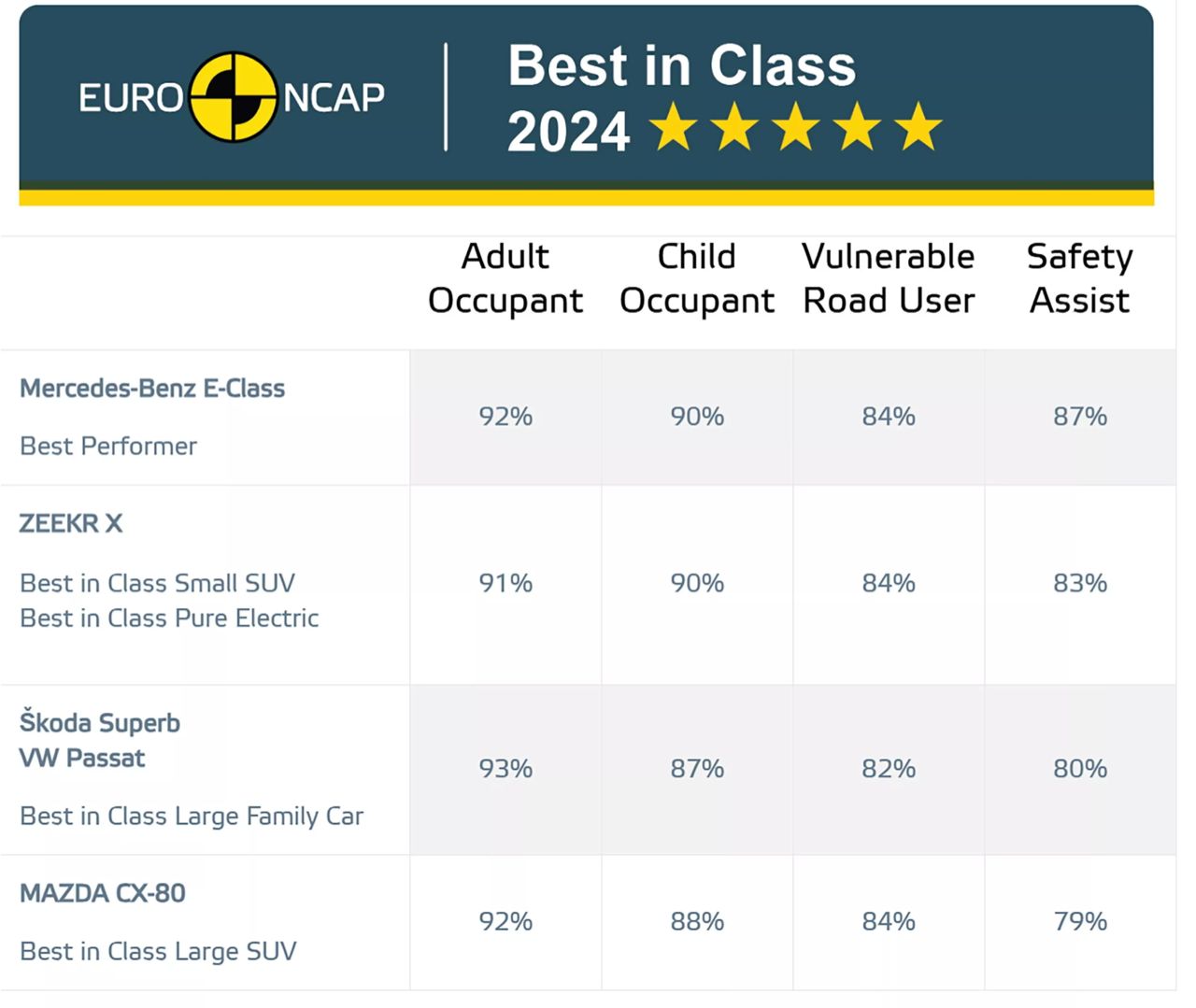Open the Mercedes-Benz E-Class link

coord(152,389)
